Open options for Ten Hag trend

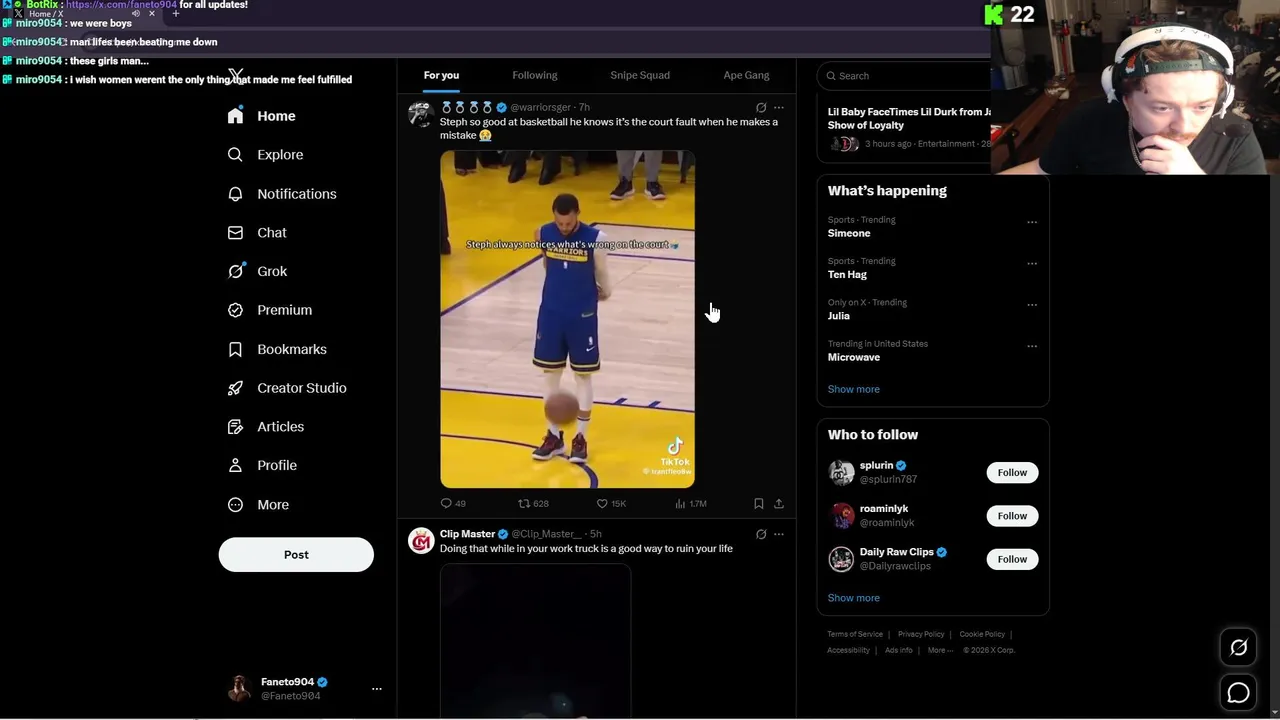pyautogui.click(x=1032, y=264)
